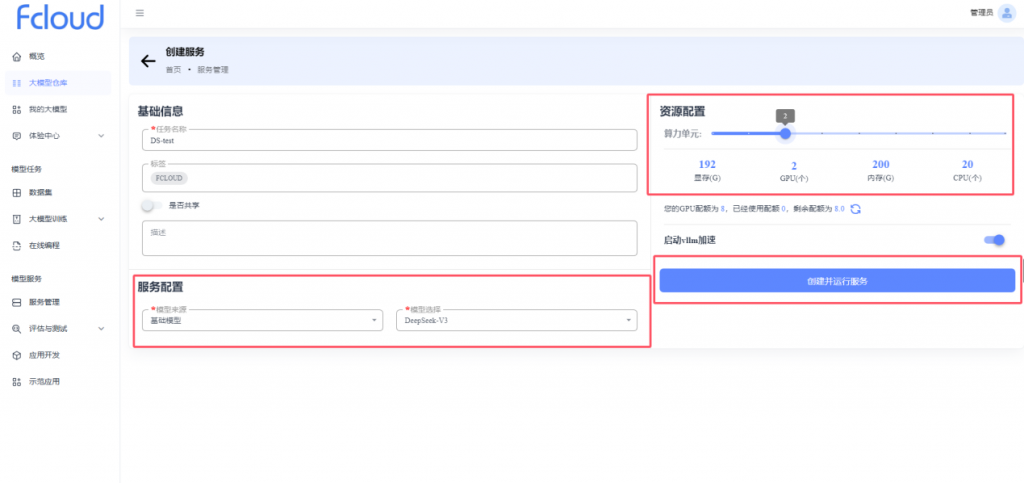This screenshot has height=483, width=1024.
Task: Click the 应用开发 cube icon
Action: [x=16, y=355]
